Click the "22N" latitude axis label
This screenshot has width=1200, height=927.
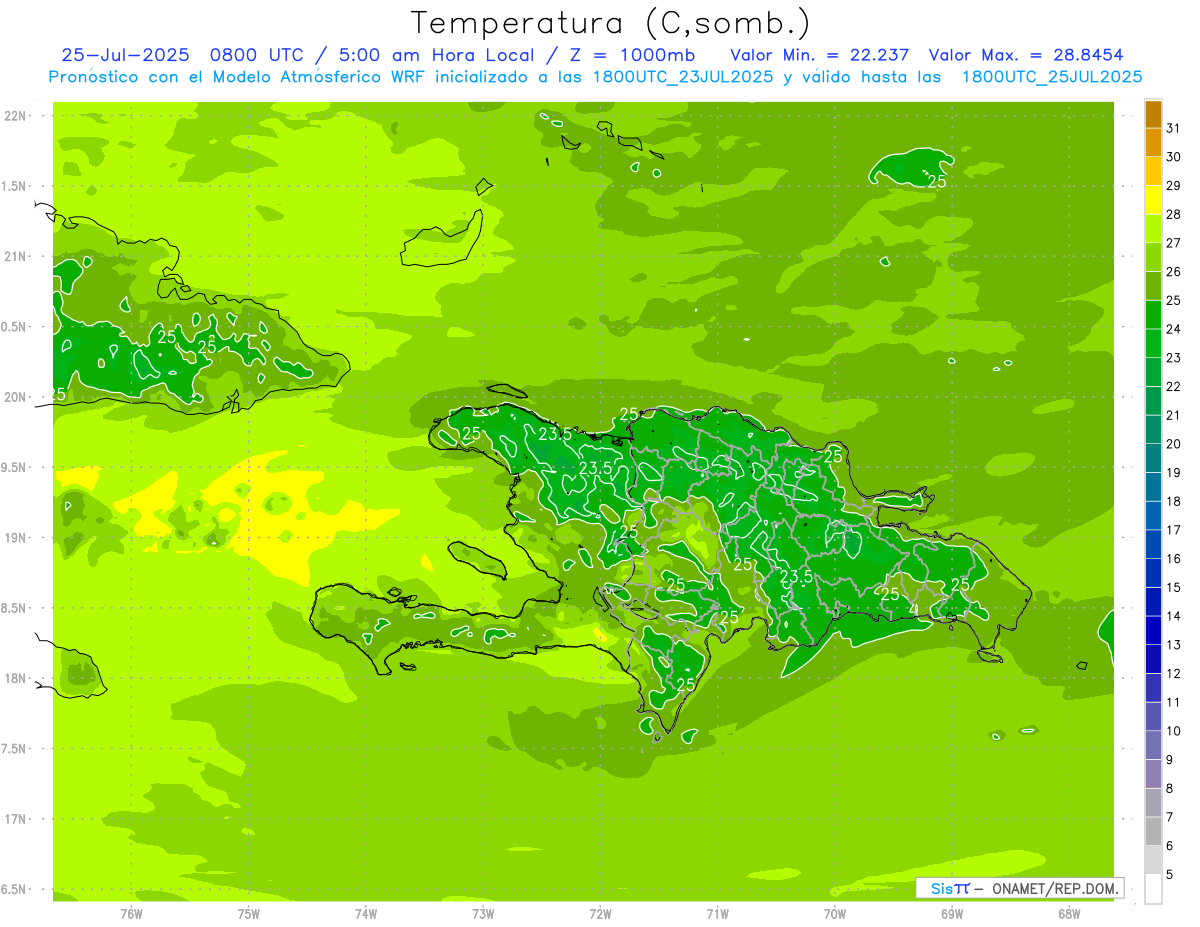point(17,116)
